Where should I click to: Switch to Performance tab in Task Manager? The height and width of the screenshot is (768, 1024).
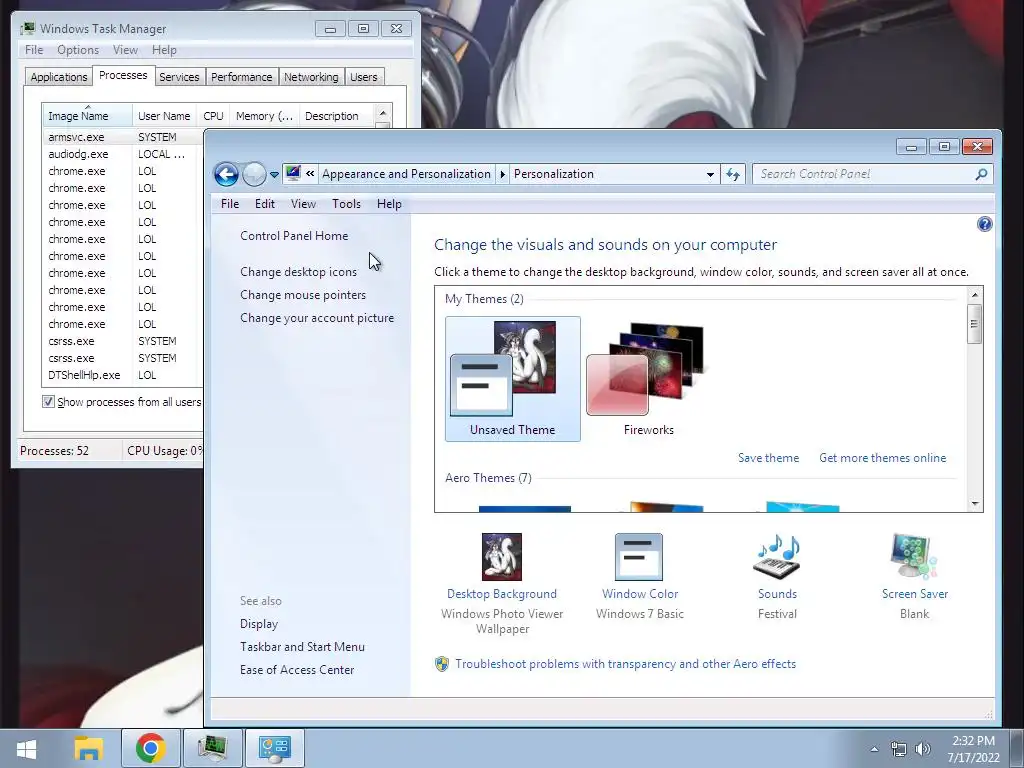click(x=242, y=77)
